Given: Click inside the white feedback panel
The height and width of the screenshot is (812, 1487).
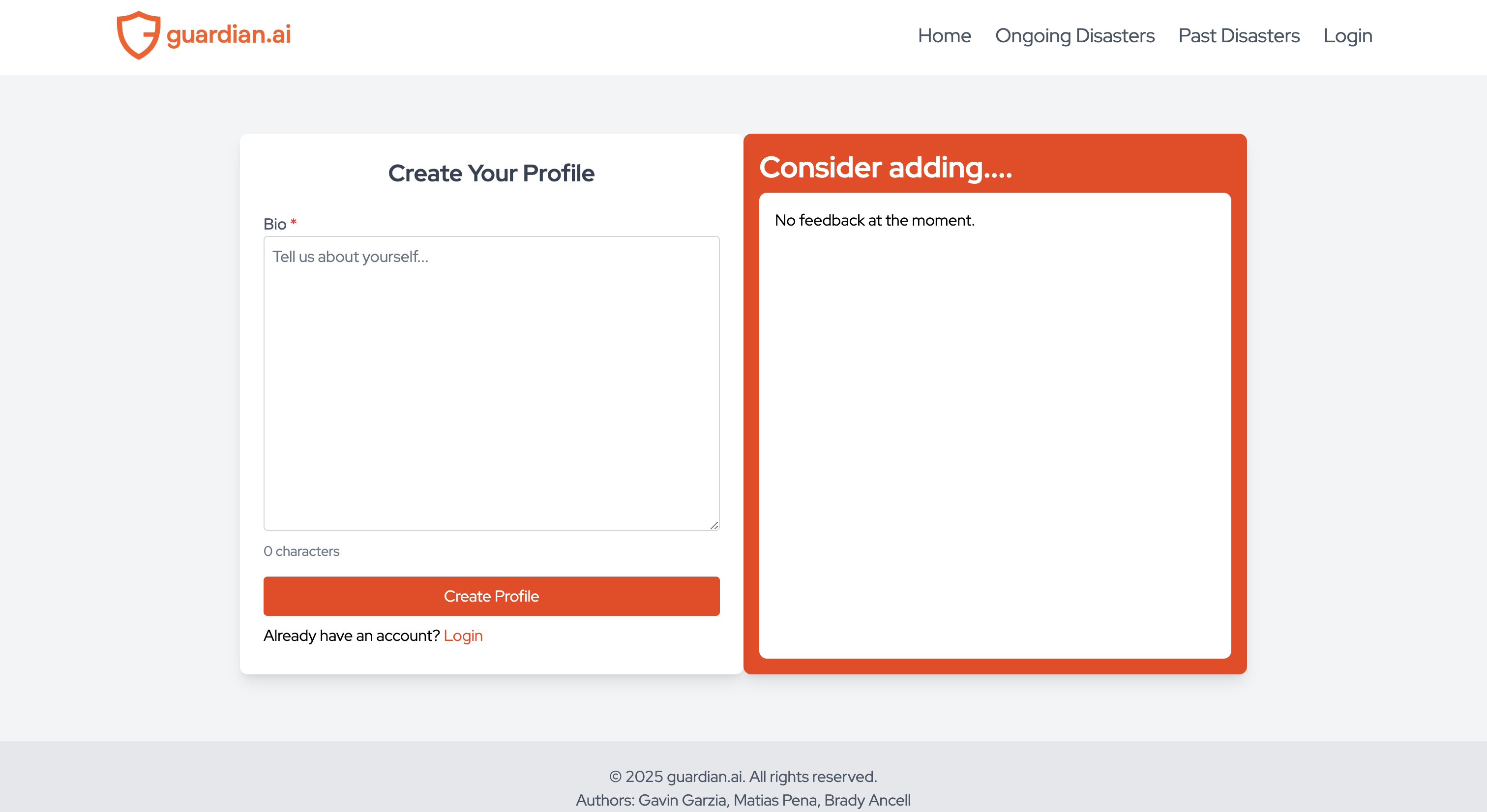Looking at the screenshot, I should click(994, 438).
